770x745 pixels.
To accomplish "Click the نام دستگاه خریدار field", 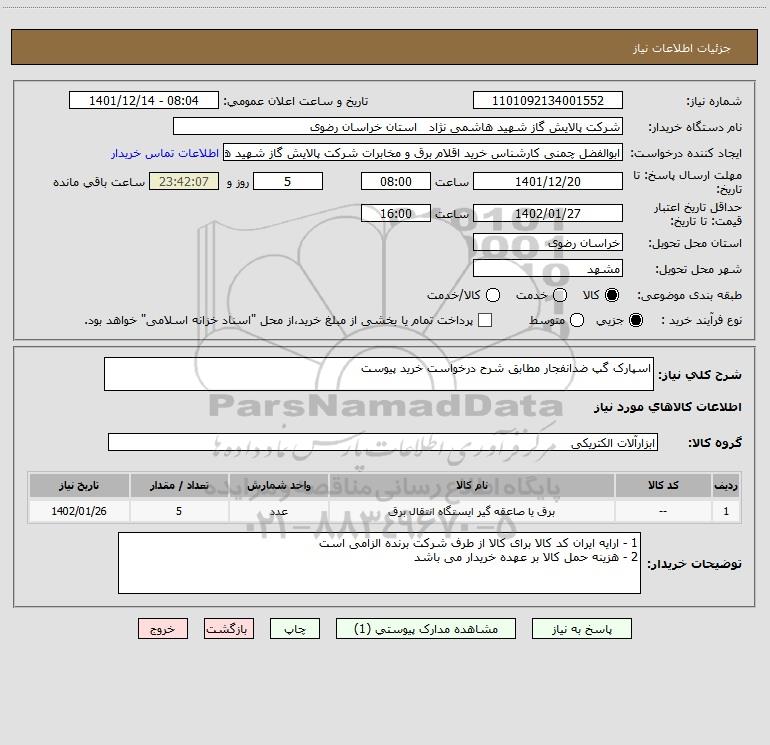I will point(398,127).
